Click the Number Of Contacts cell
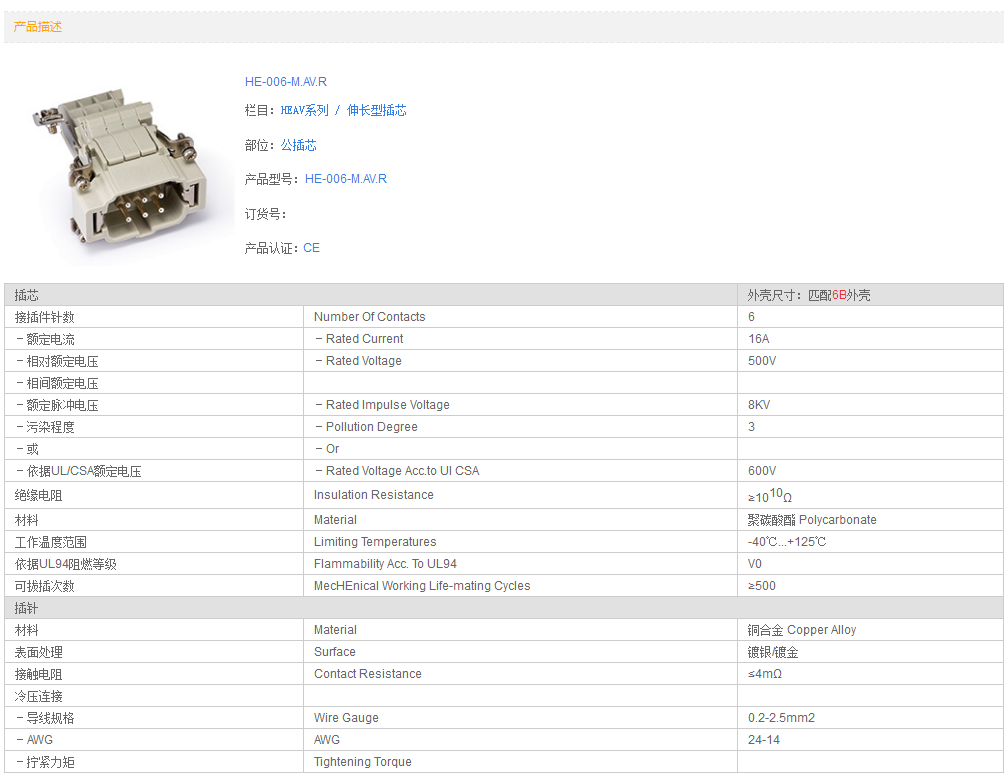The width and height of the screenshot is (1008, 778). tap(369, 317)
